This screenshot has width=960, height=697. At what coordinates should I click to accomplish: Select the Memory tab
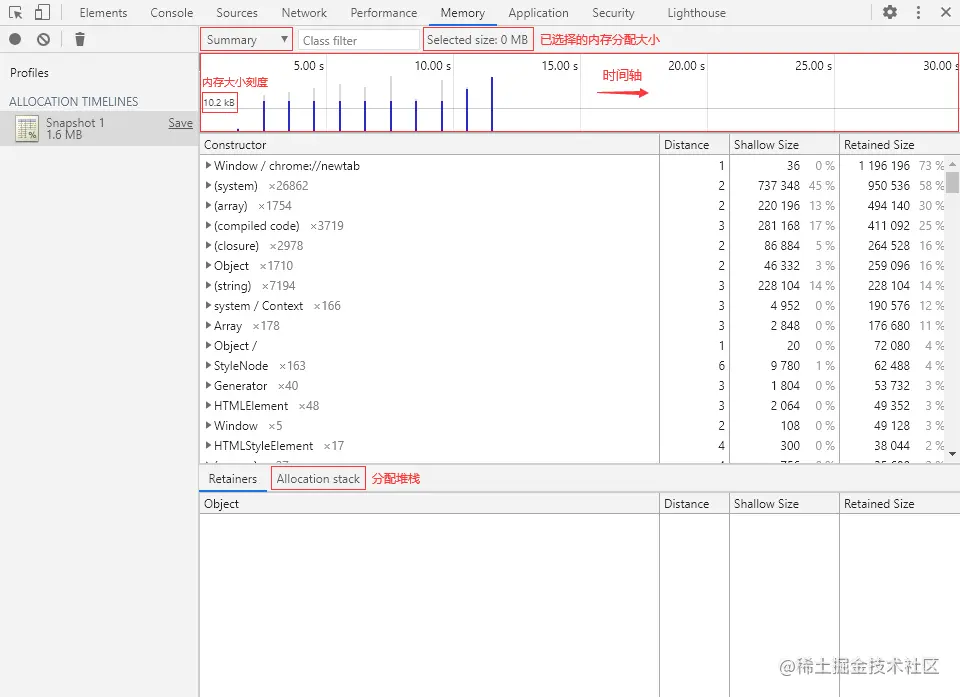coord(463,13)
